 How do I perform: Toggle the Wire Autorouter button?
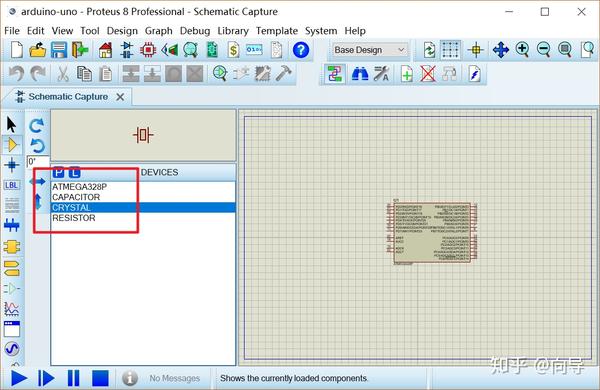tap(335, 74)
